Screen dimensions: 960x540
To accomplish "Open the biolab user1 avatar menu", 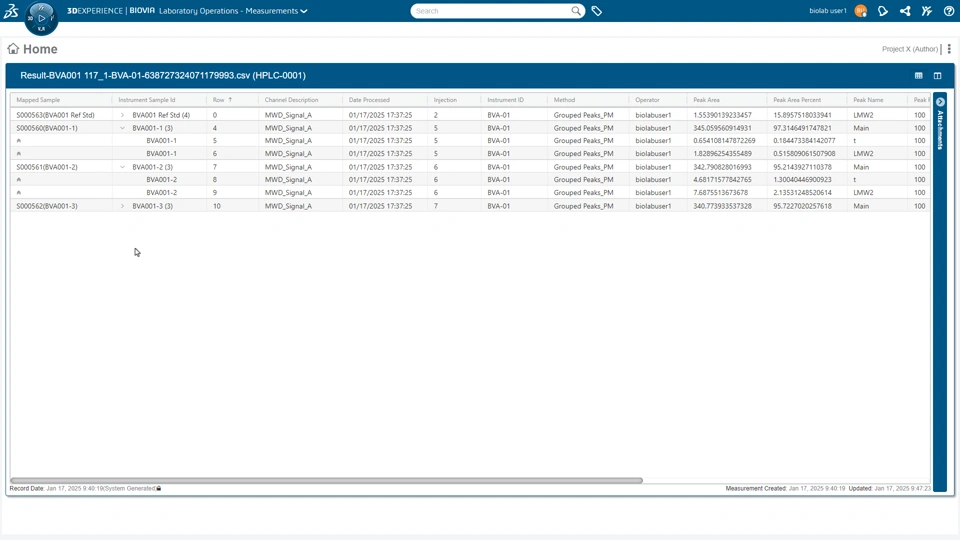I will click(861, 11).
